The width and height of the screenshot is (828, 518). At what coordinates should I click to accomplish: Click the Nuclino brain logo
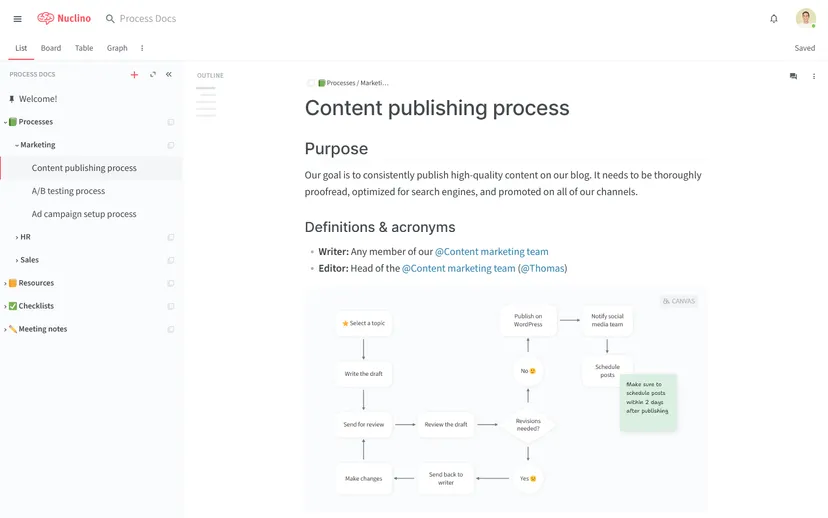[x=45, y=18]
